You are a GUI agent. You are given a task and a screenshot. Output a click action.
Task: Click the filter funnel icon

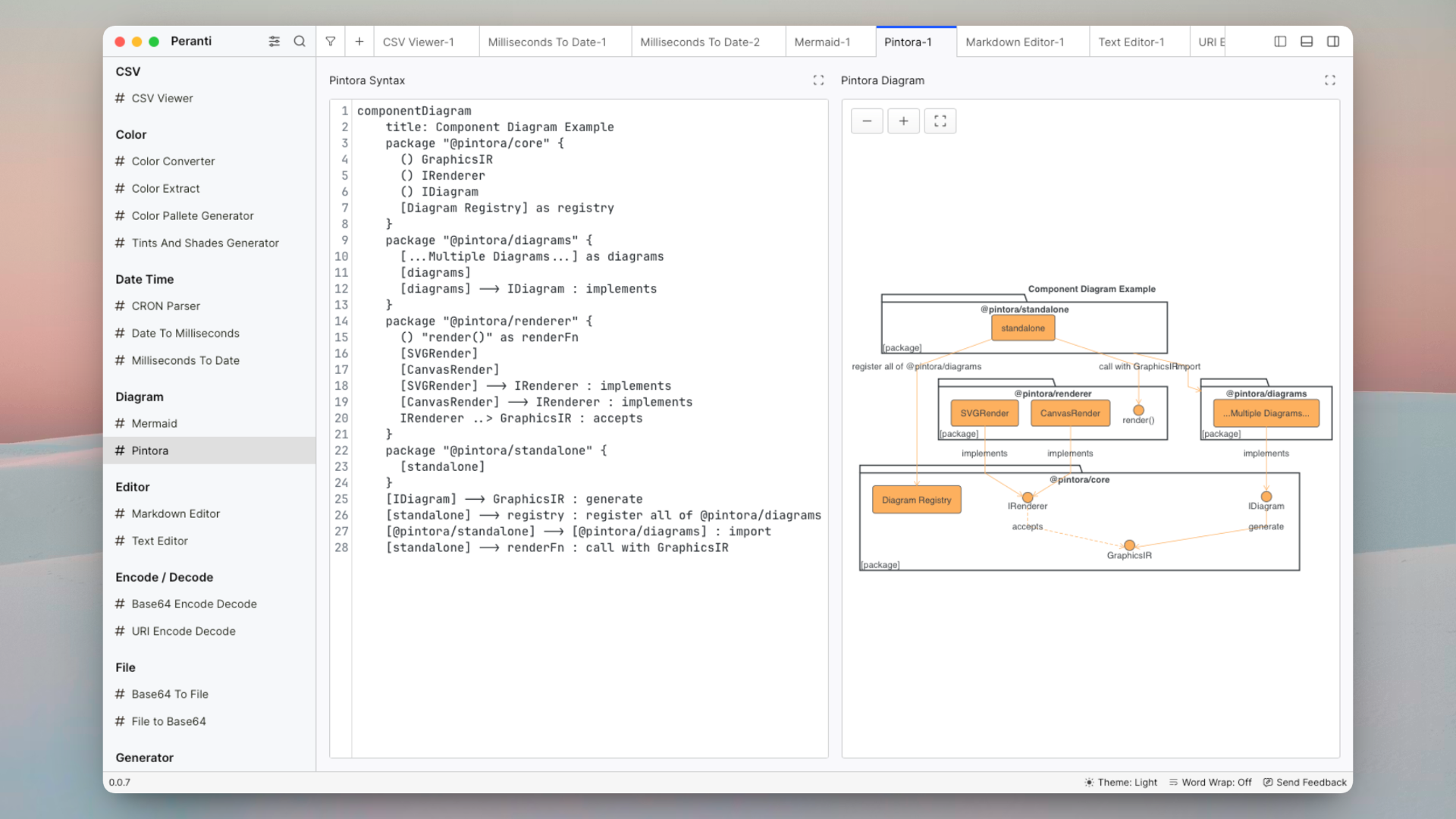pyautogui.click(x=331, y=42)
